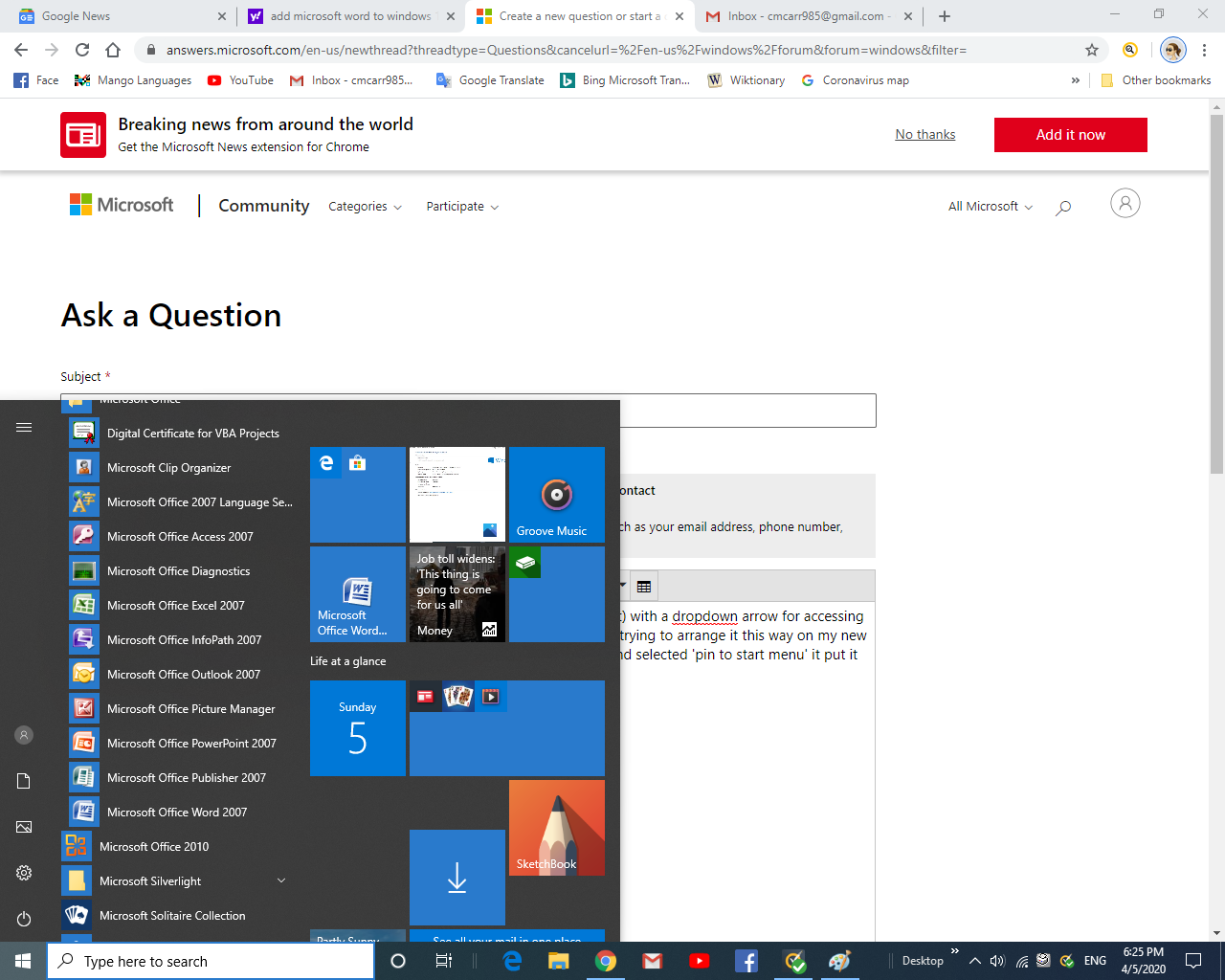Open File Explorer from the taskbar
The width and height of the screenshot is (1225, 980).
(559, 961)
